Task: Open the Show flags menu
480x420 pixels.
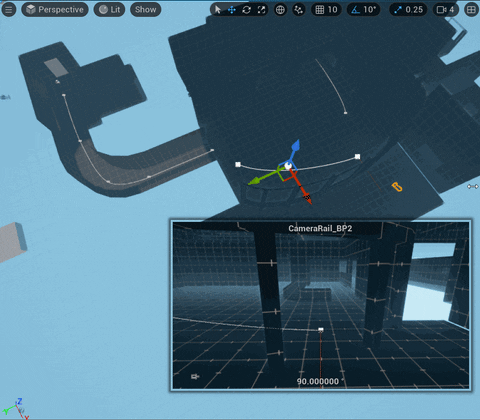Action: (x=146, y=10)
